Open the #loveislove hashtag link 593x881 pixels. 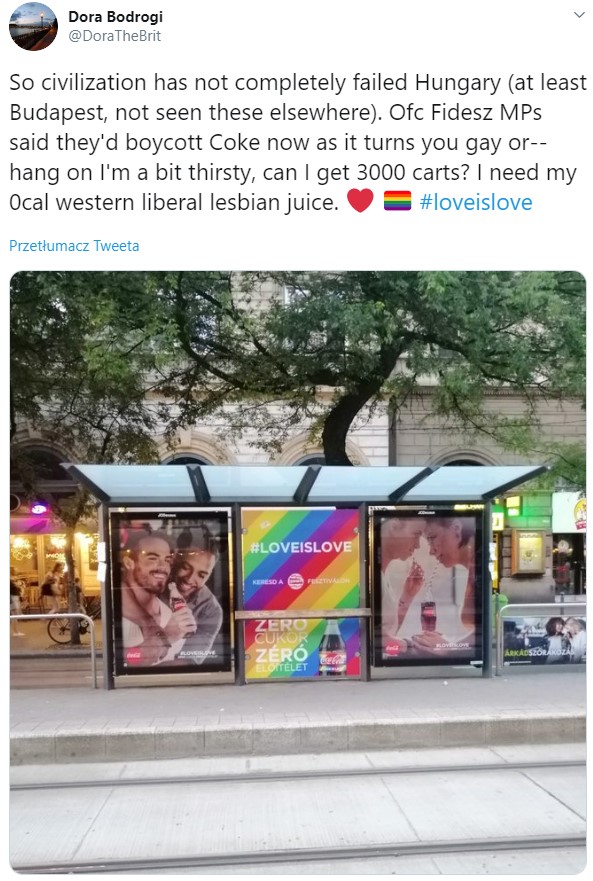tap(476, 202)
